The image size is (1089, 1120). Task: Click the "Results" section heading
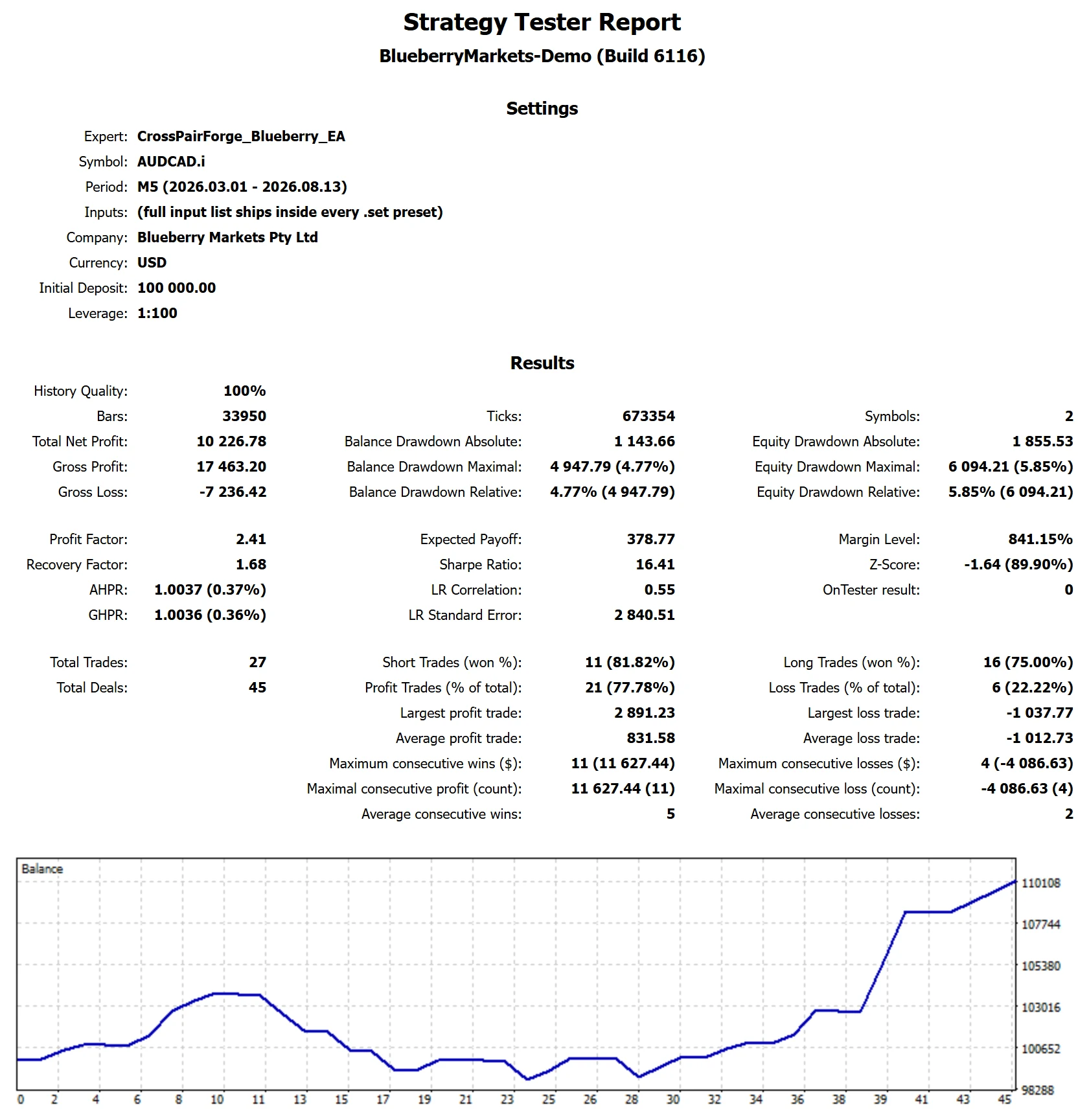(542, 363)
